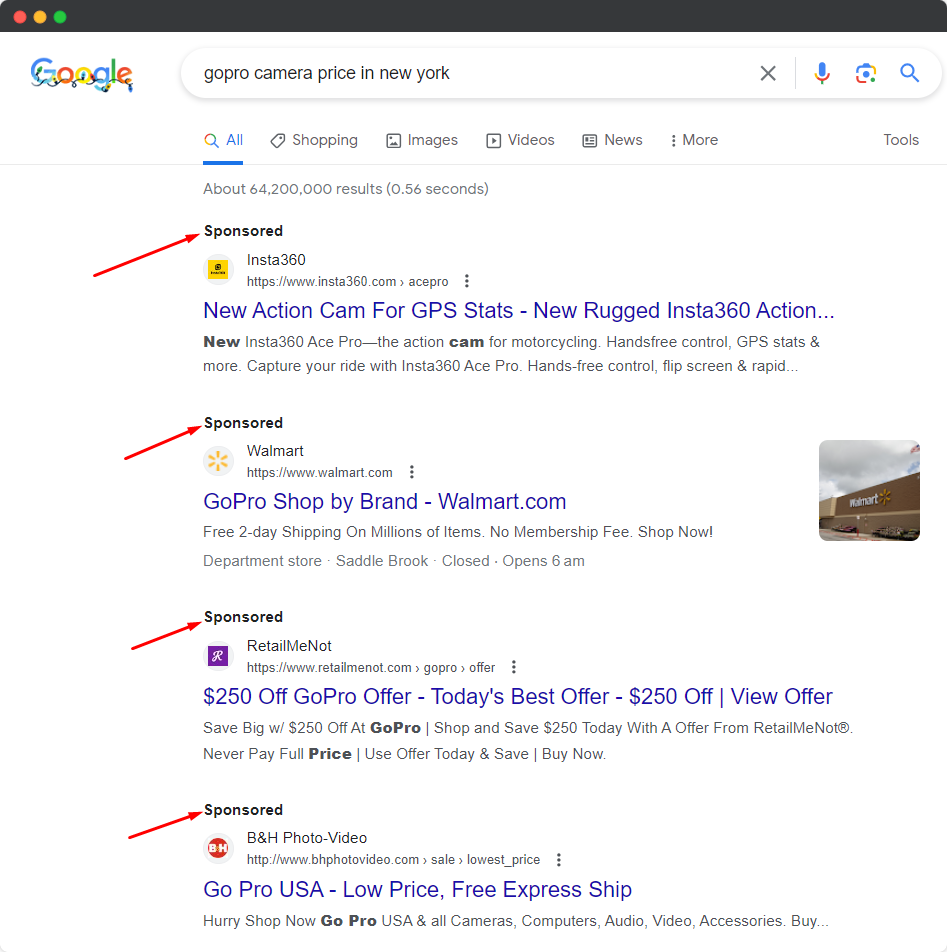The width and height of the screenshot is (947, 952).
Task: Open three-dot menu for Walmart ad
Action: coord(412,472)
